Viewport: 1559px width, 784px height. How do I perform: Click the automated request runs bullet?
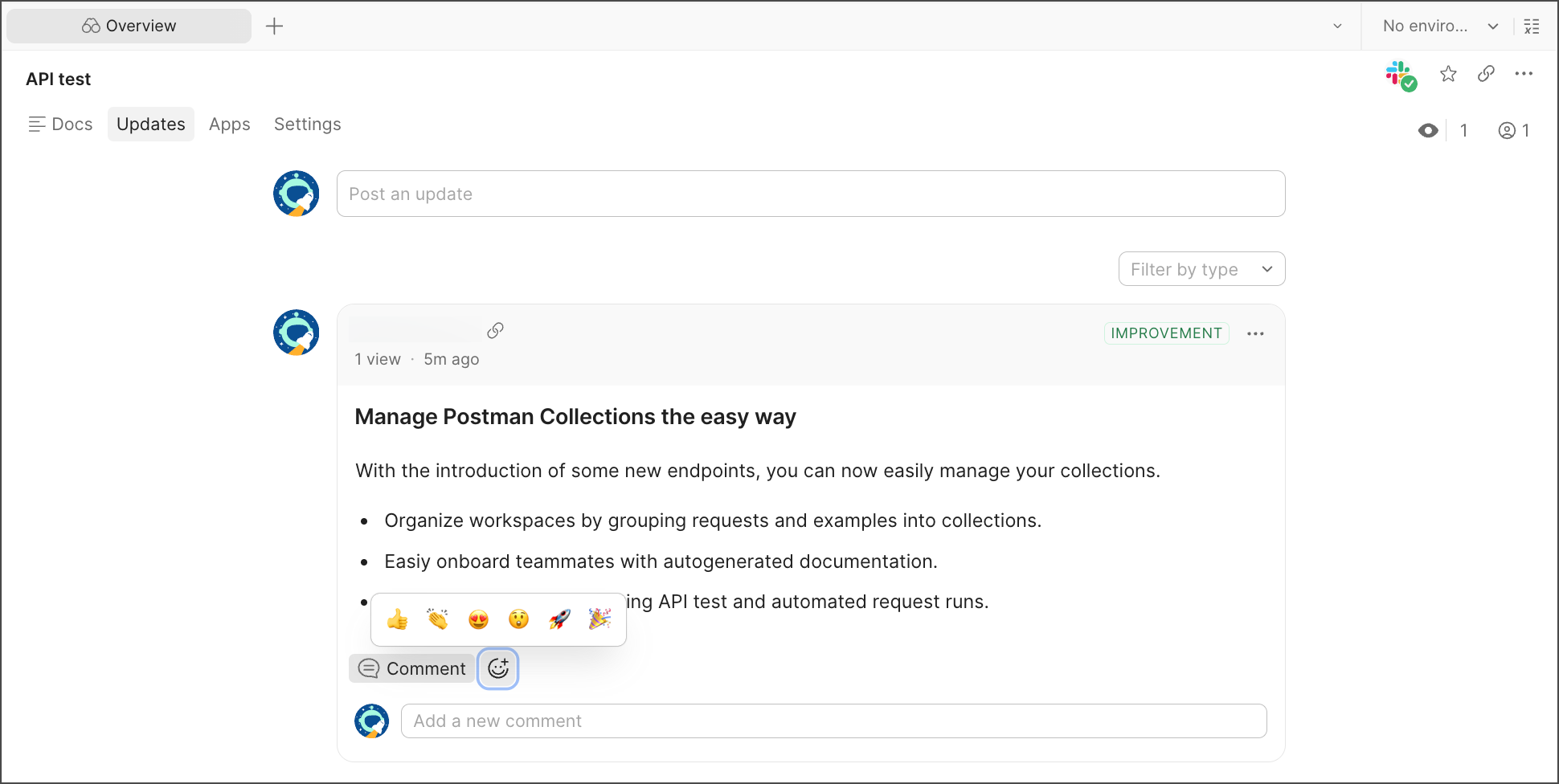pyautogui.click(x=808, y=602)
